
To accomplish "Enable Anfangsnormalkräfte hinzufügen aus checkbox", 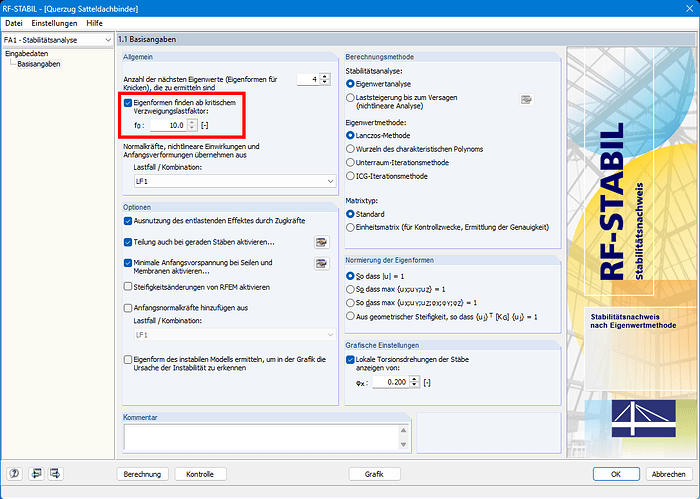I will [128, 308].
